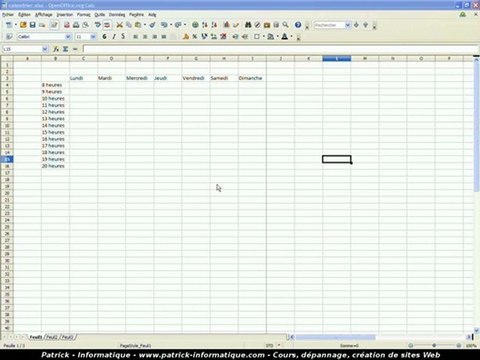This screenshot has height=360, width=480.
Task: Select the cell containing Dimanche
Action: 252,78
